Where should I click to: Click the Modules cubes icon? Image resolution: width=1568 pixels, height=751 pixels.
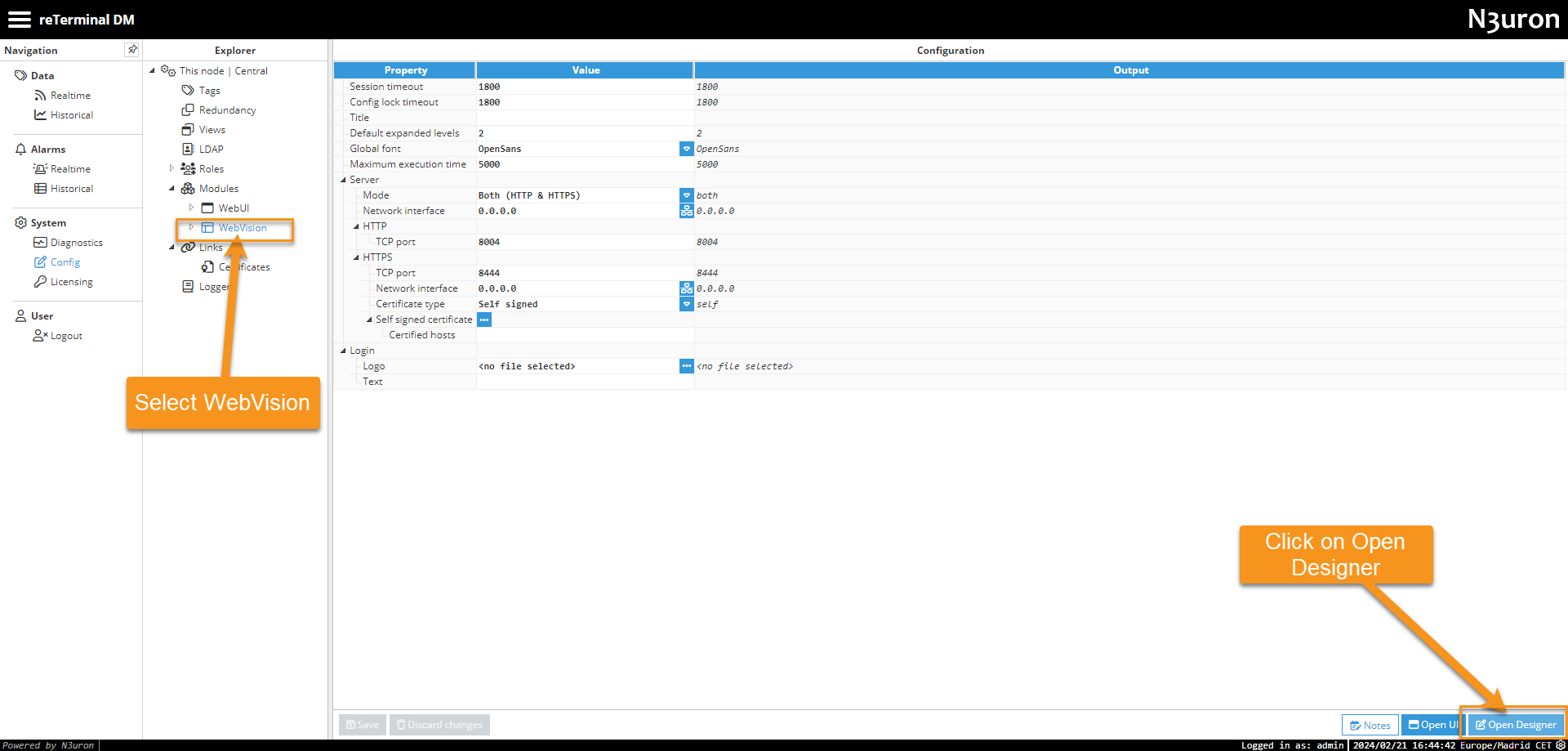click(188, 188)
